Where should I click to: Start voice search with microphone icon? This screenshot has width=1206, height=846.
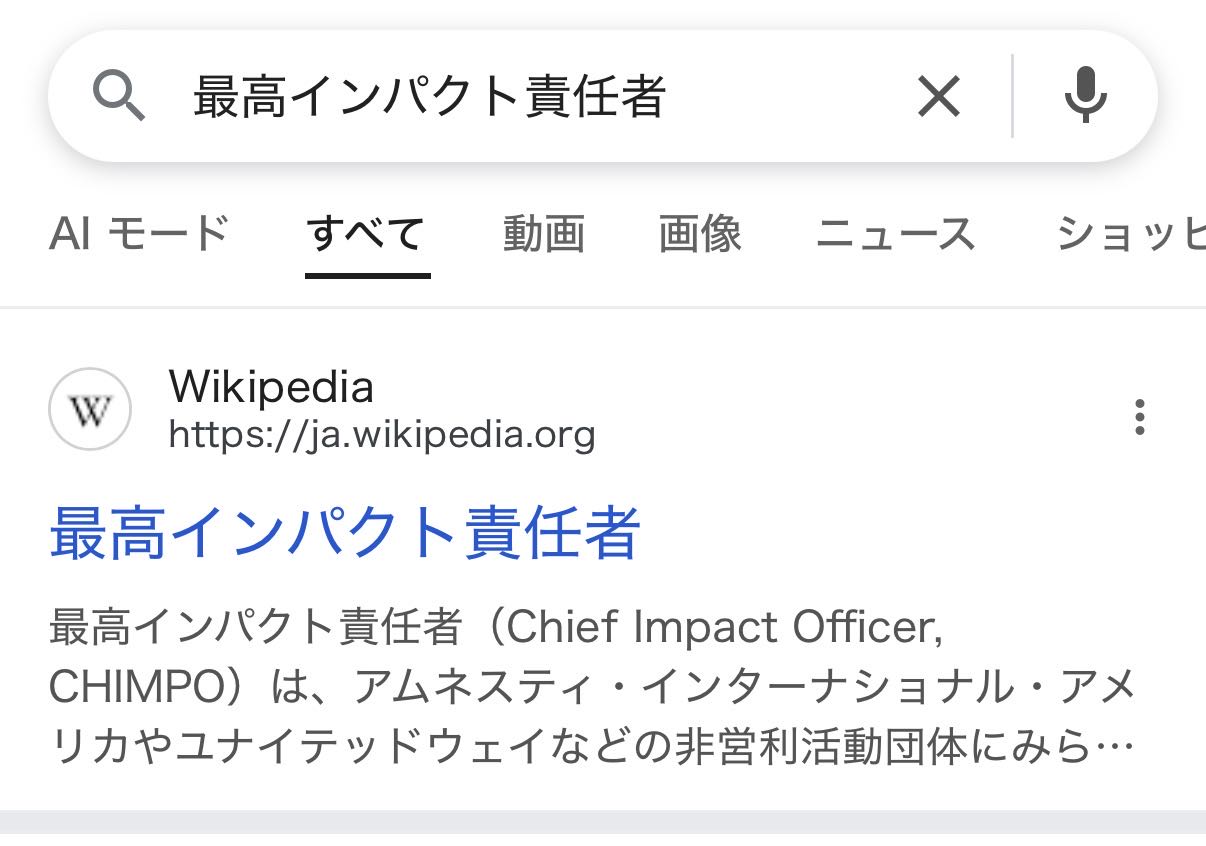(1085, 97)
